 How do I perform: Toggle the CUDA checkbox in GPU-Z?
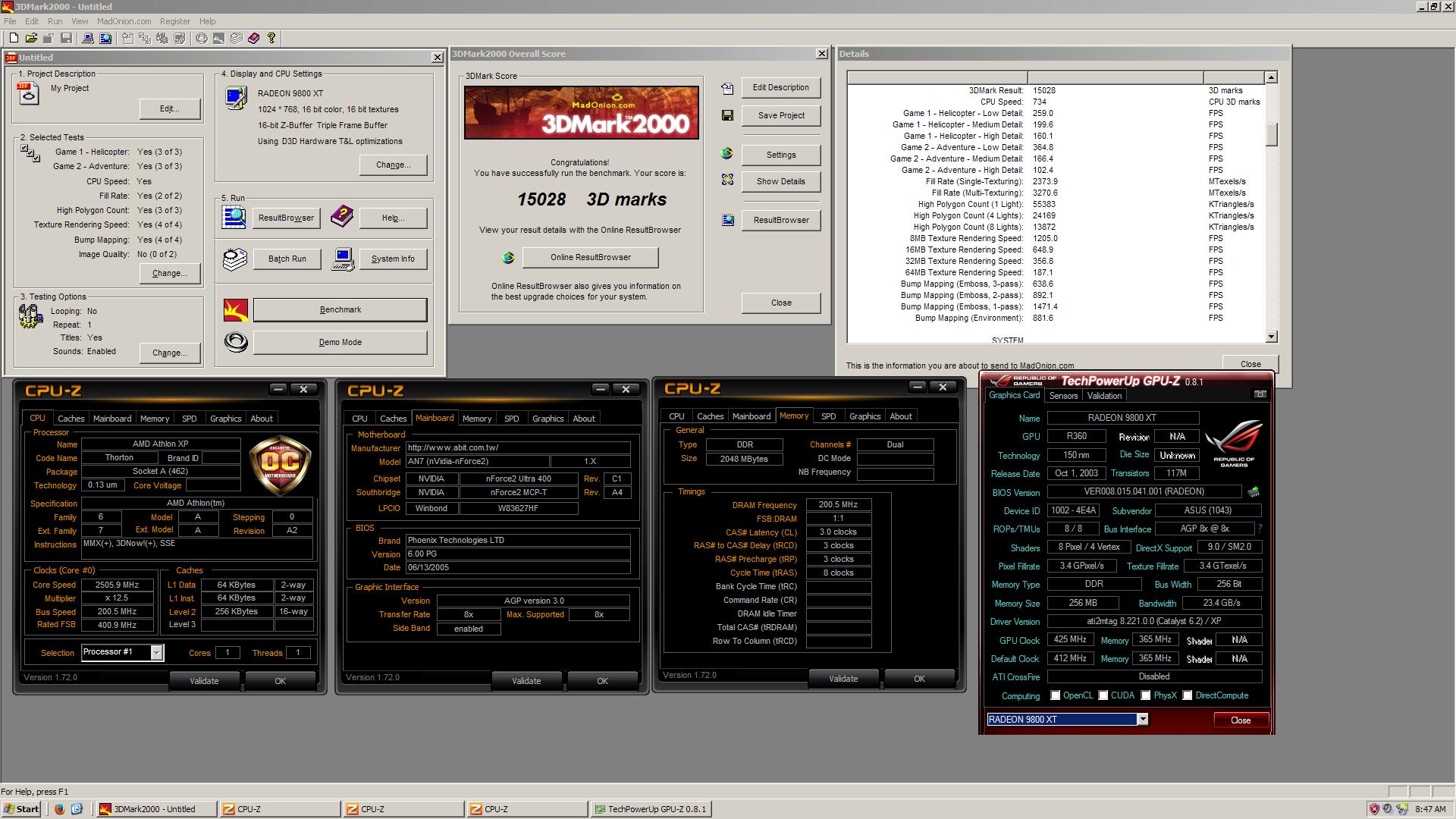coord(1103,695)
